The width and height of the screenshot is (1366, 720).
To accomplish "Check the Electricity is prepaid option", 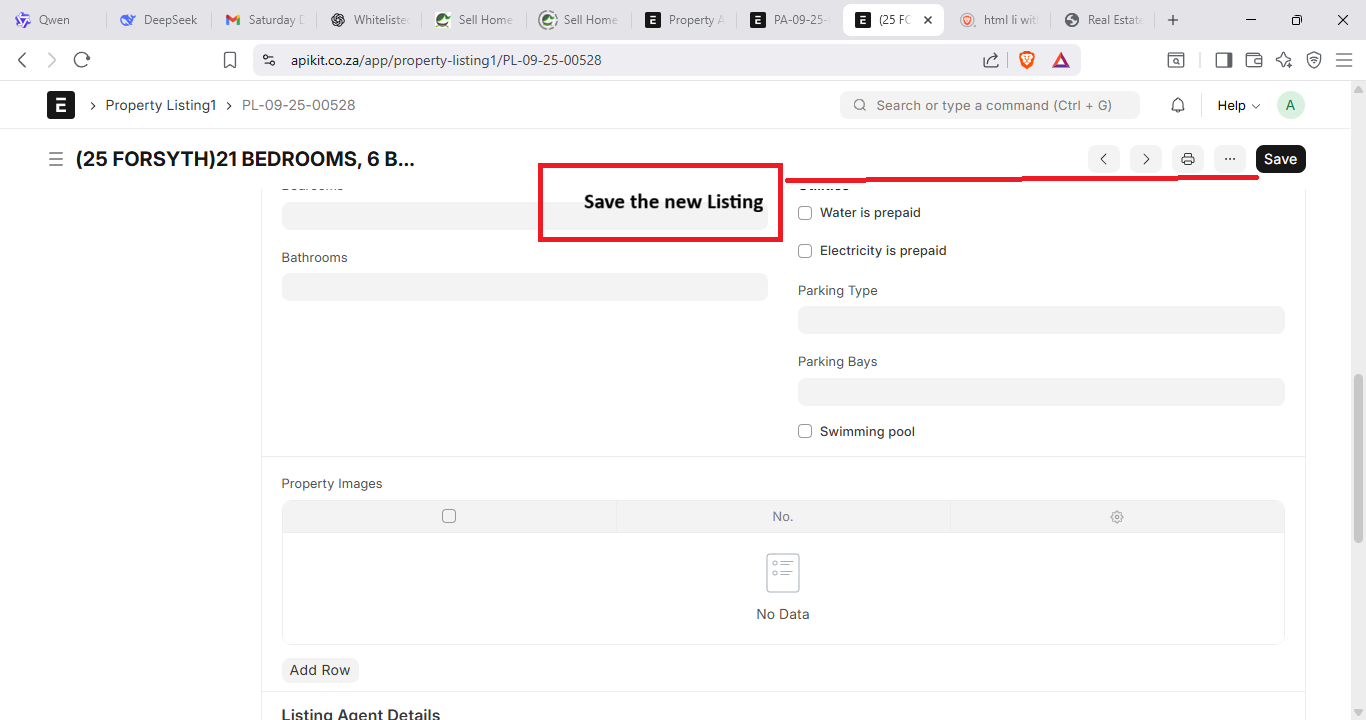I will 805,251.
